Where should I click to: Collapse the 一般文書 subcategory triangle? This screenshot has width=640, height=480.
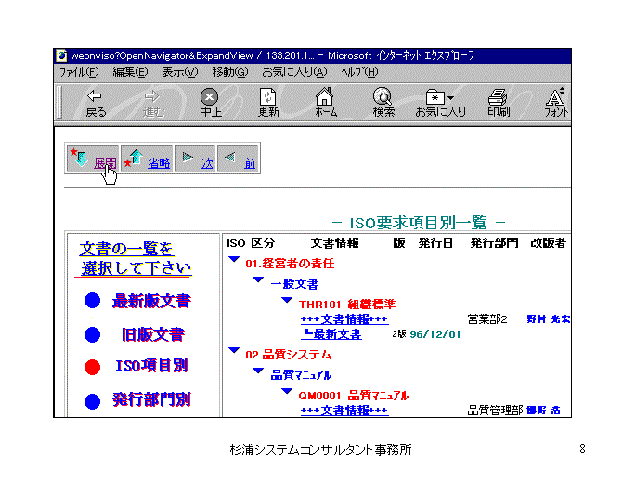click(260, 282)
